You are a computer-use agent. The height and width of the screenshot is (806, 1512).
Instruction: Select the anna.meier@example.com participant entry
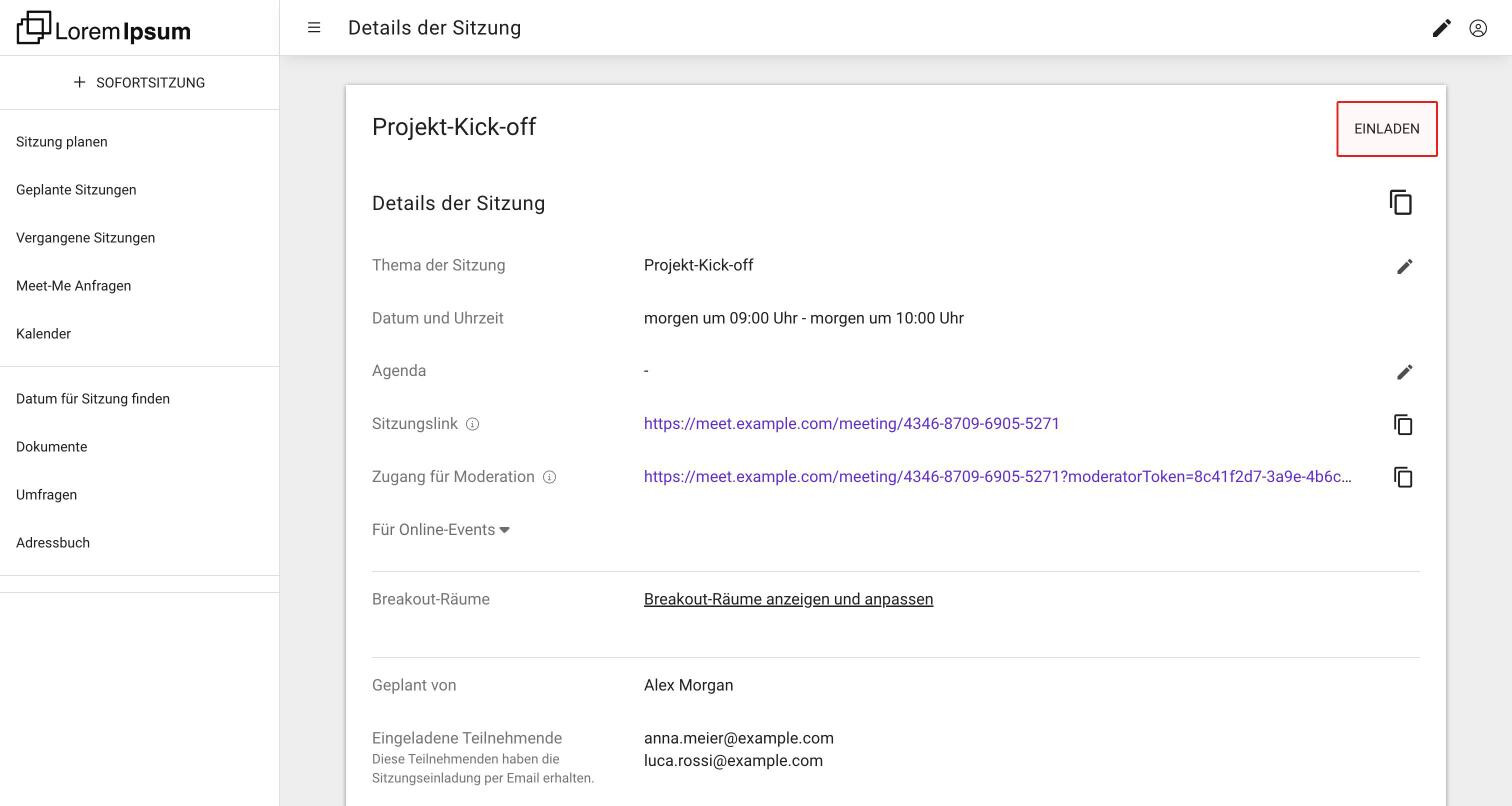coord(739,738)
